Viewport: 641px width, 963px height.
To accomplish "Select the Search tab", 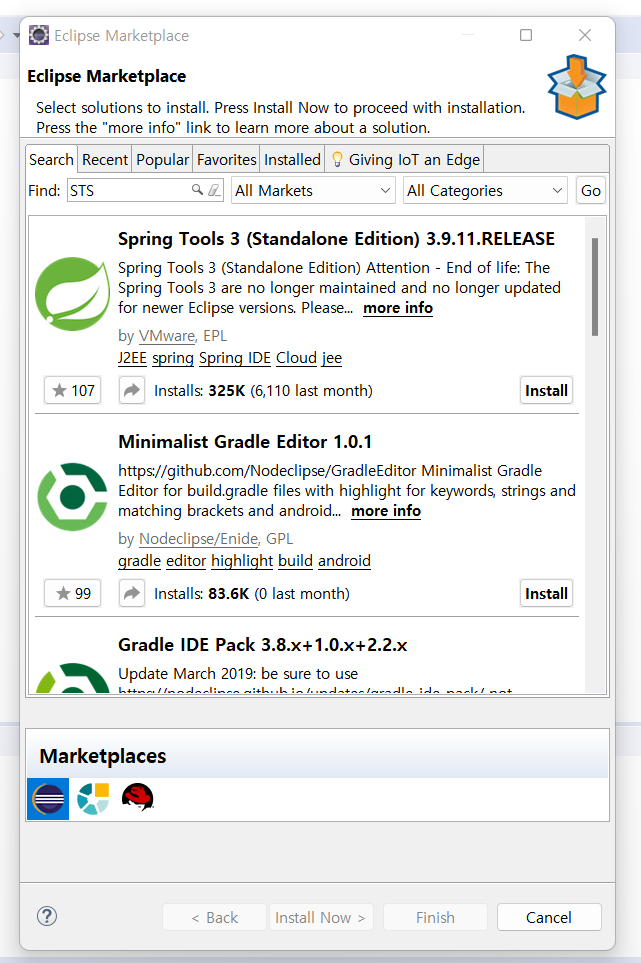I will (x=52, y=160).
